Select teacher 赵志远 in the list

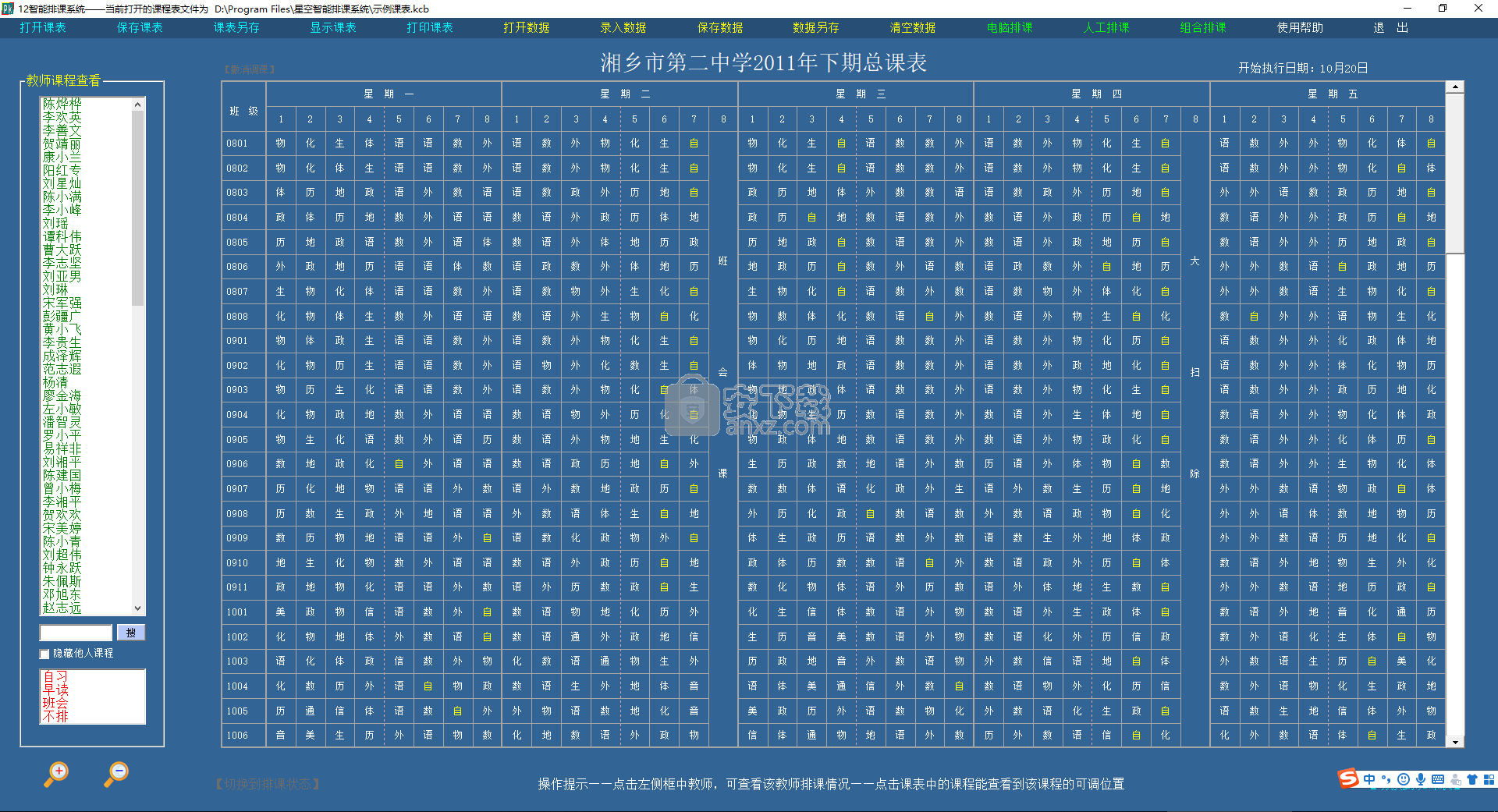[62, 608]
